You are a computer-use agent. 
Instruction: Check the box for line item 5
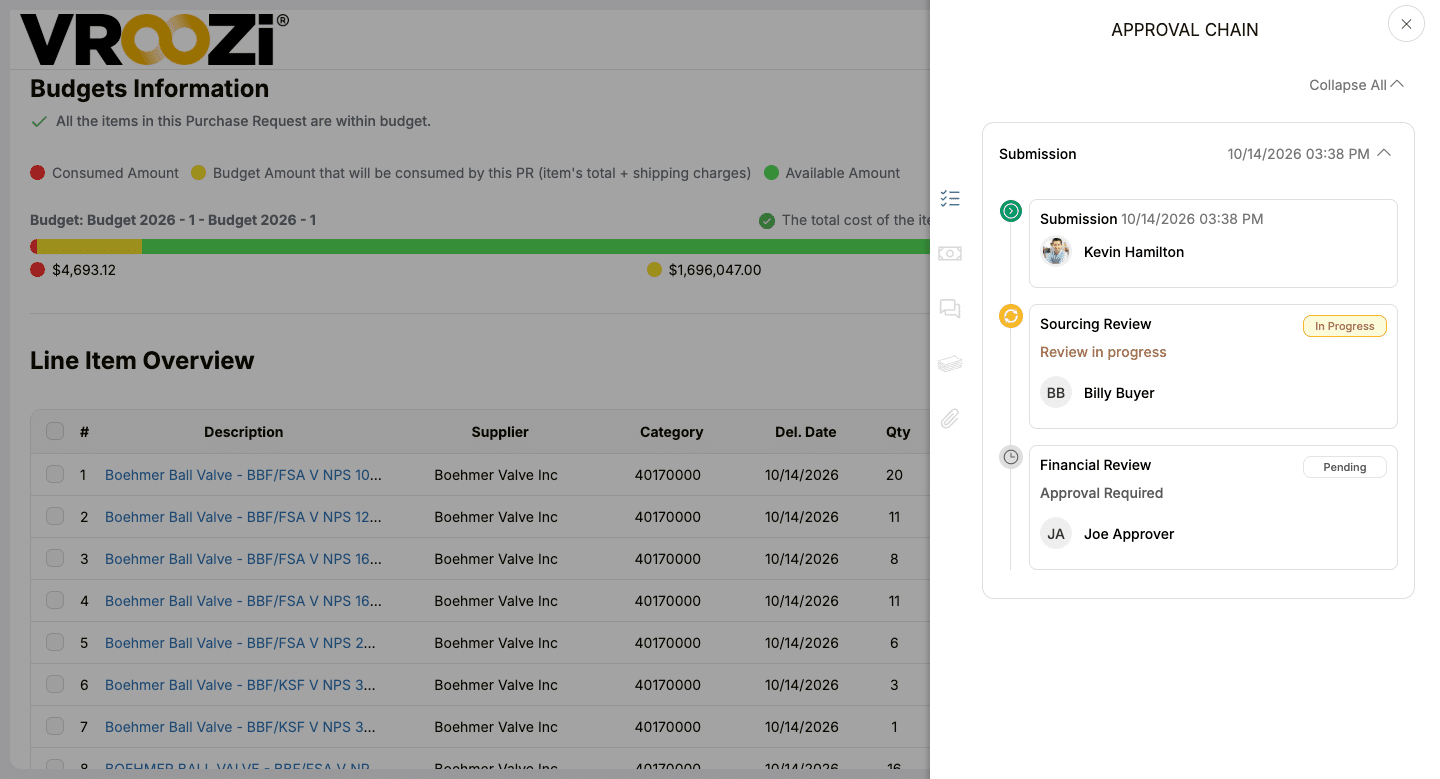tap(55, 643)
